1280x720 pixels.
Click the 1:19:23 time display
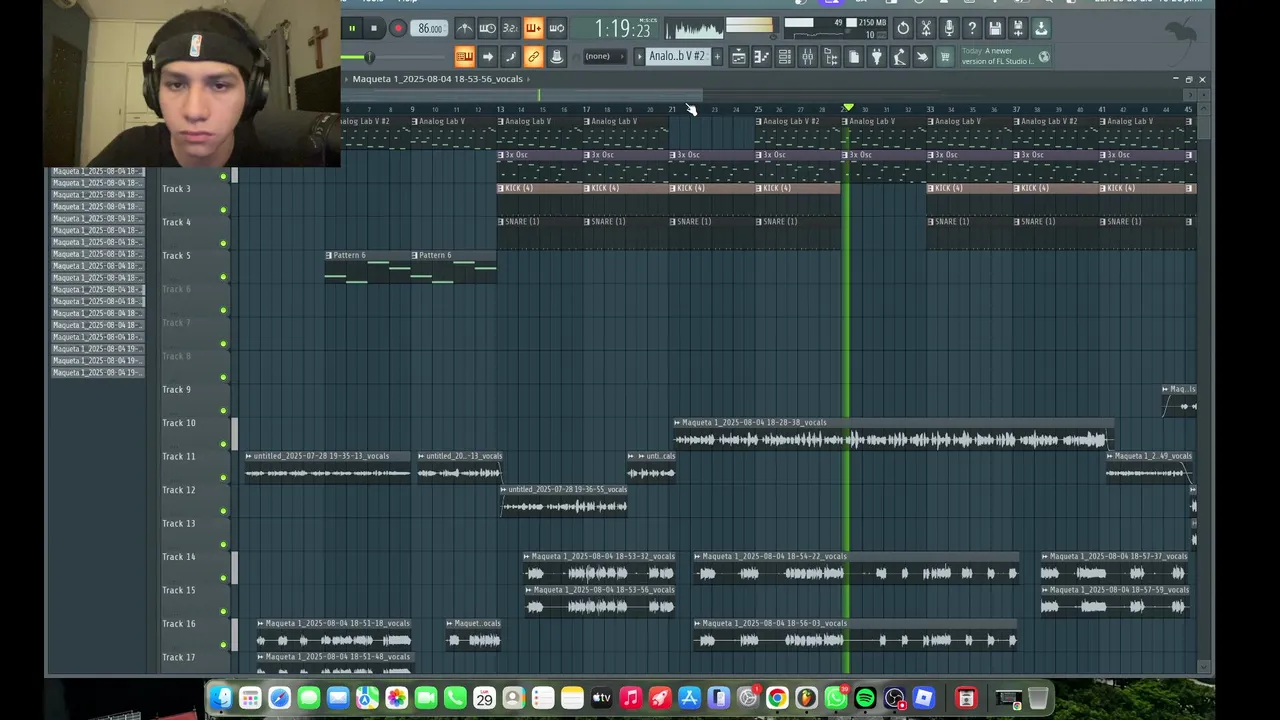click(622, 29)
